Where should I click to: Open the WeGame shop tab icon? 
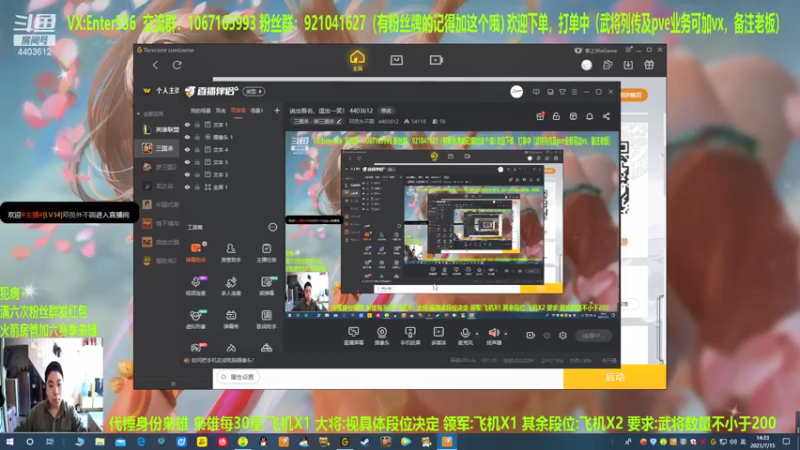396,60
